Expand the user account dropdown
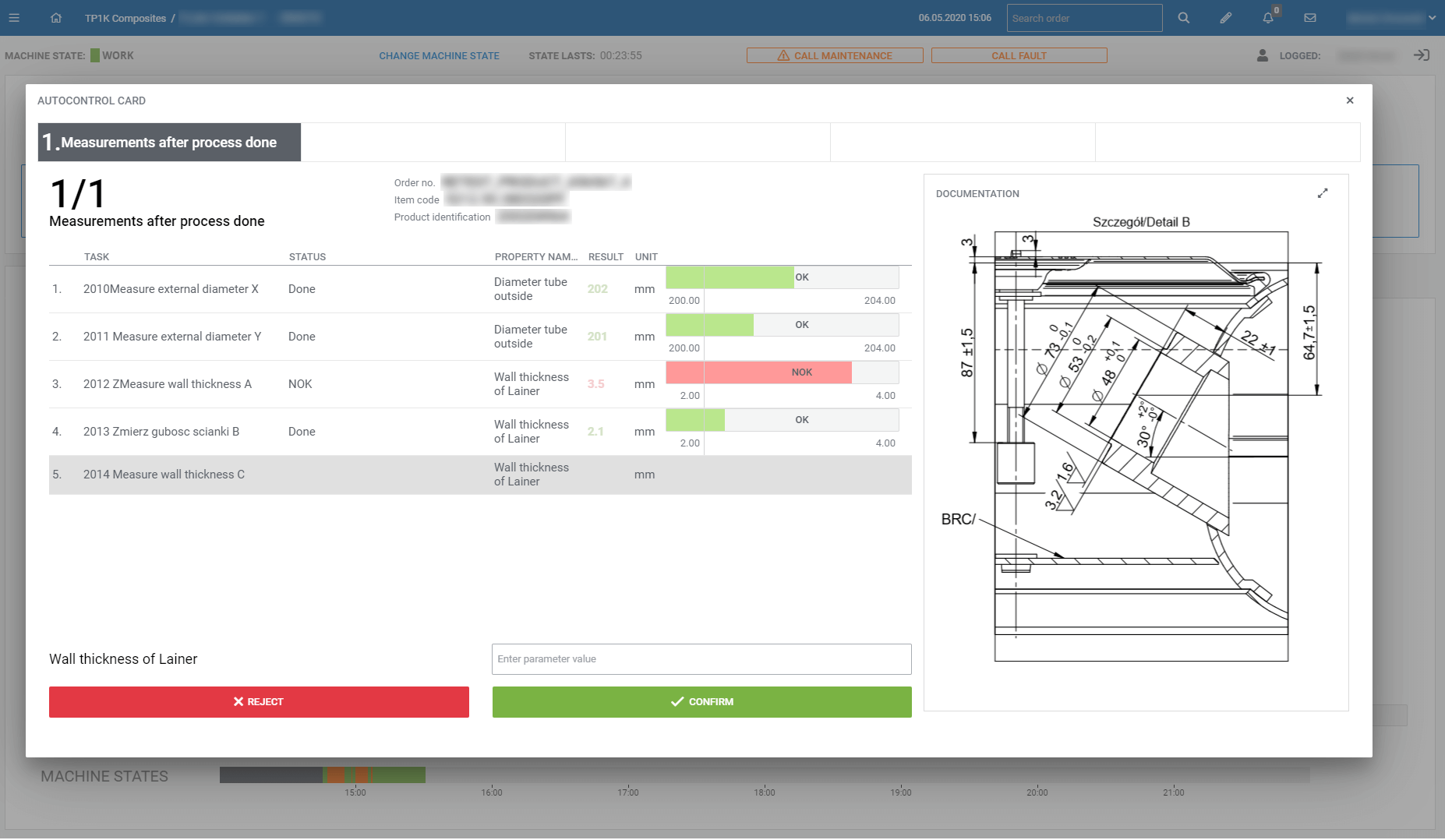1445x840 pixels. 1432,18
